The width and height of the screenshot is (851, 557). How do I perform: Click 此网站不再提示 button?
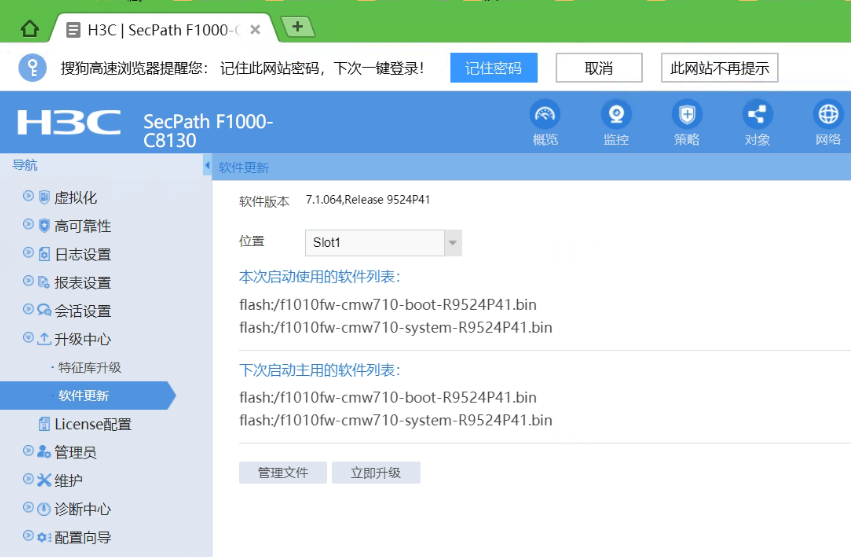coord(719,68)
